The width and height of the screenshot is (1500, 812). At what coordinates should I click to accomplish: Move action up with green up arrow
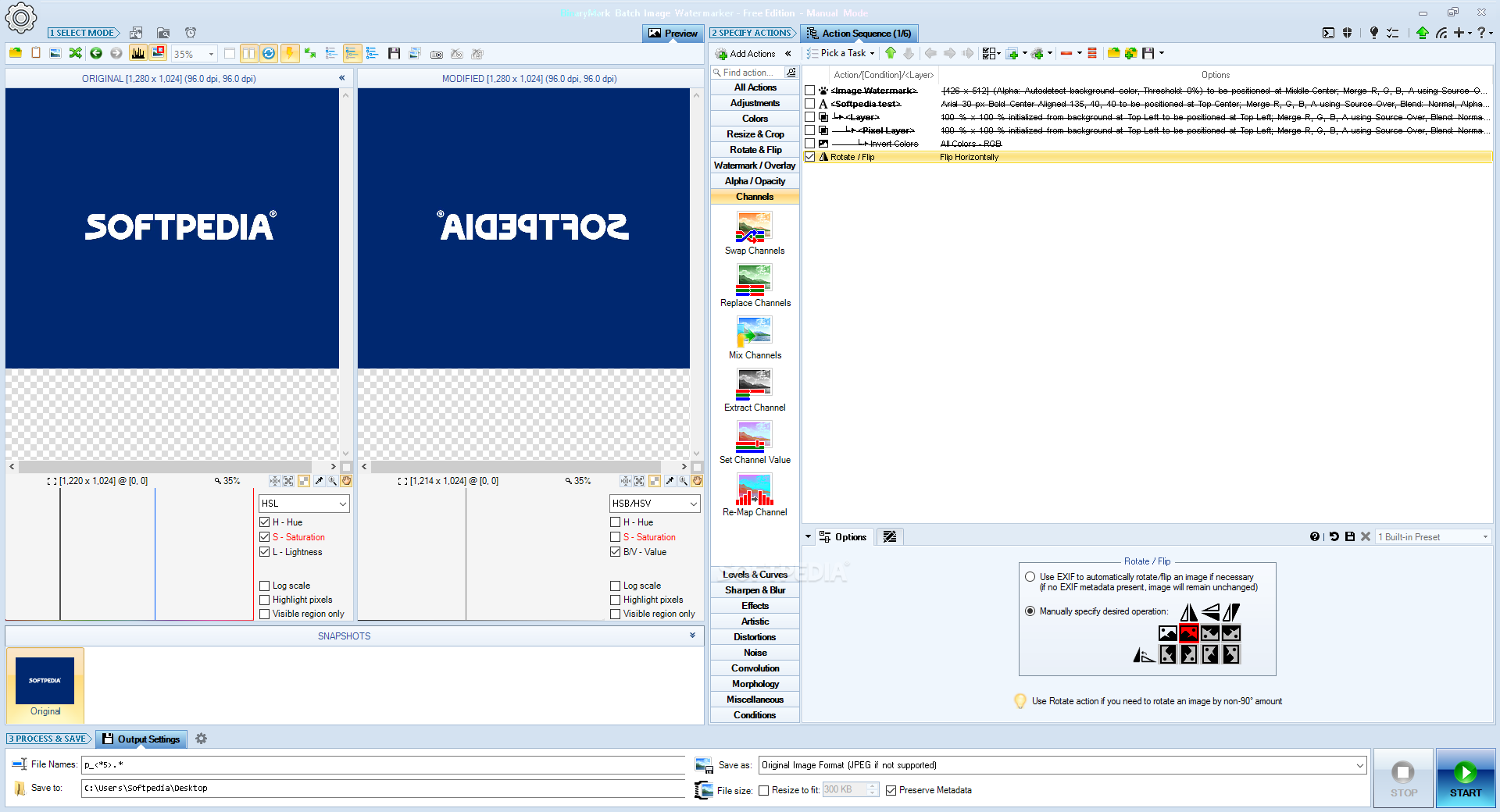pos(891,53)
